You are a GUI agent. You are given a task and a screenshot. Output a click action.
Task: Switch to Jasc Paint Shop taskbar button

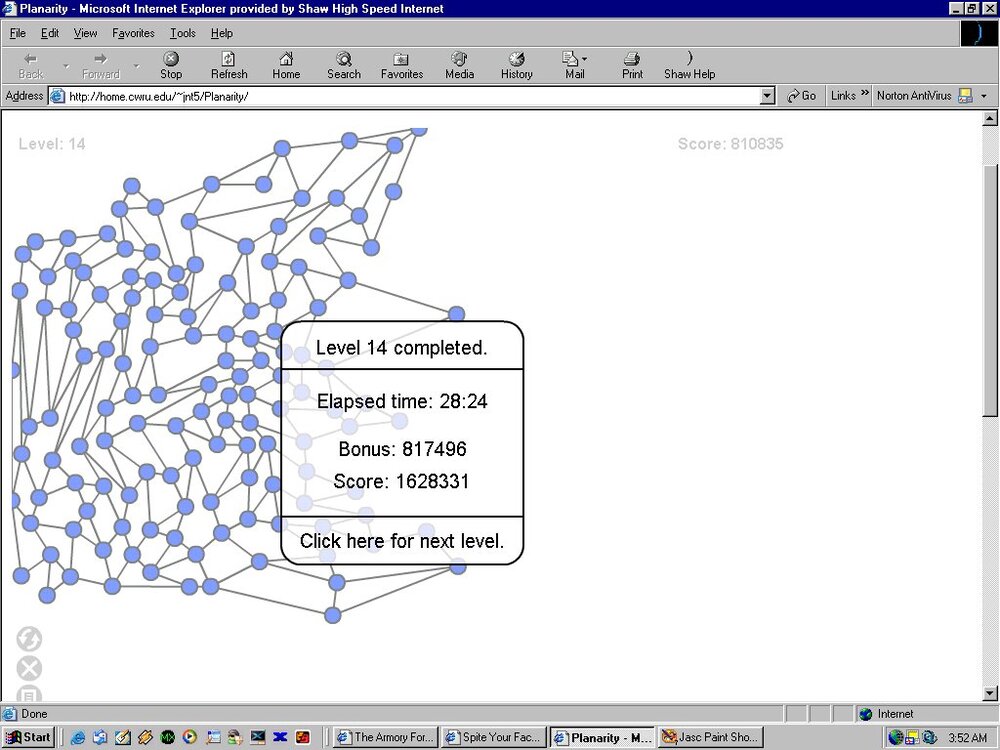click(711, 737)
